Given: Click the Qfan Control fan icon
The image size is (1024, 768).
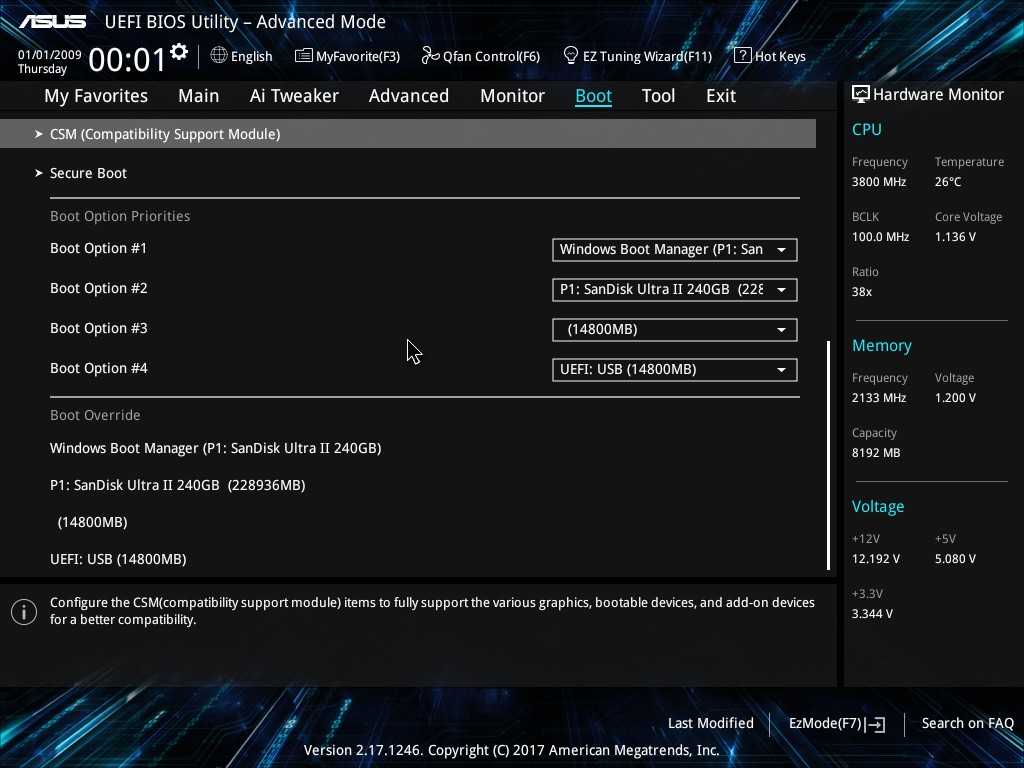Looking at the screenshot, I should pos(430,56).
